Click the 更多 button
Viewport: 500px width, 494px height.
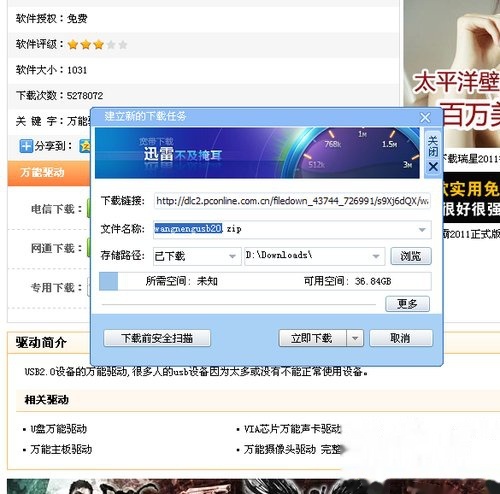(x=407, y=304)
